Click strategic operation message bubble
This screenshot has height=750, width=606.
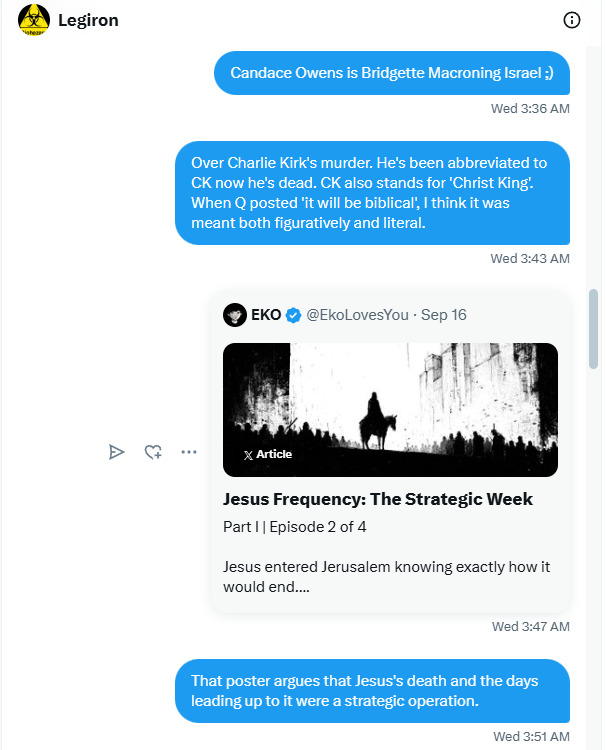pyautogui.click(x=373, y=691)
